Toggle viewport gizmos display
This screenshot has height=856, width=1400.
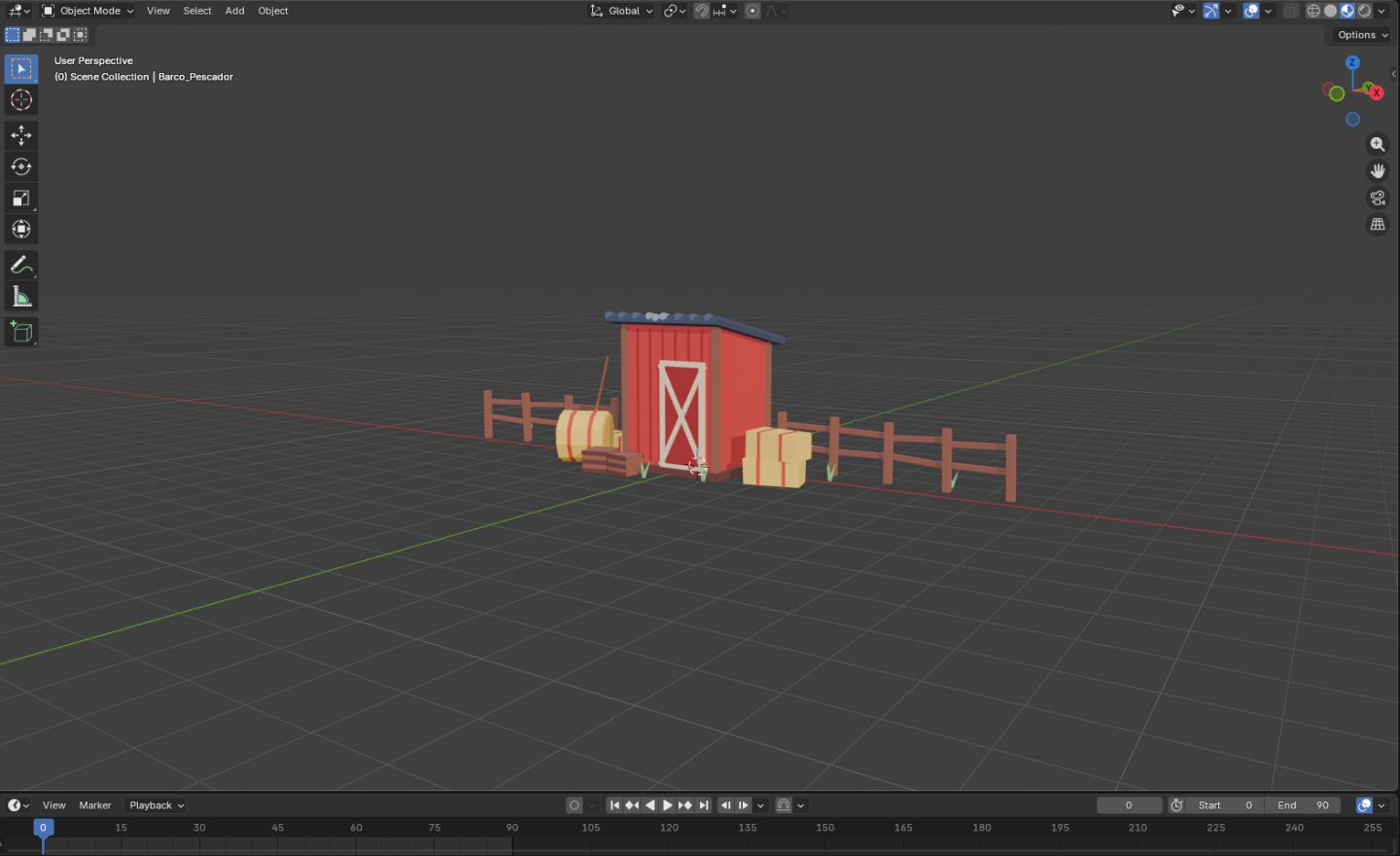pos(1210,11)
